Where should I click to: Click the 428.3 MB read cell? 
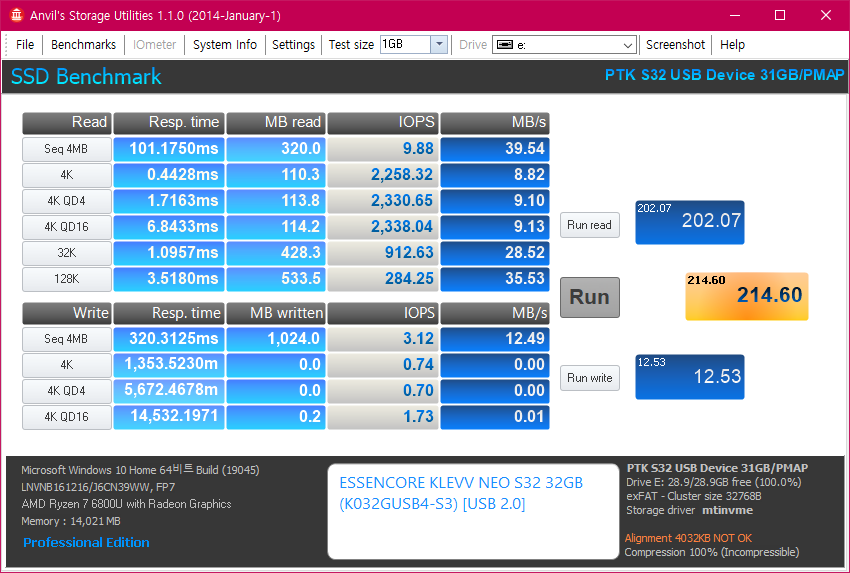pos(276,253)
